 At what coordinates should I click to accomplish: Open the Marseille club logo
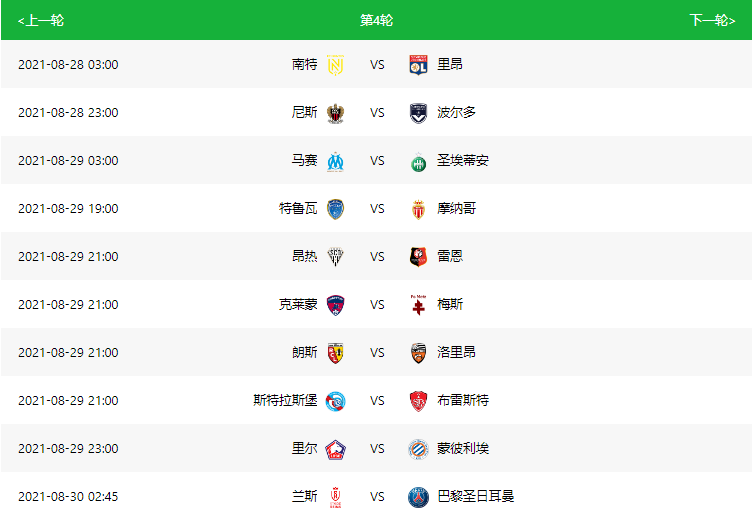[335, 161]
